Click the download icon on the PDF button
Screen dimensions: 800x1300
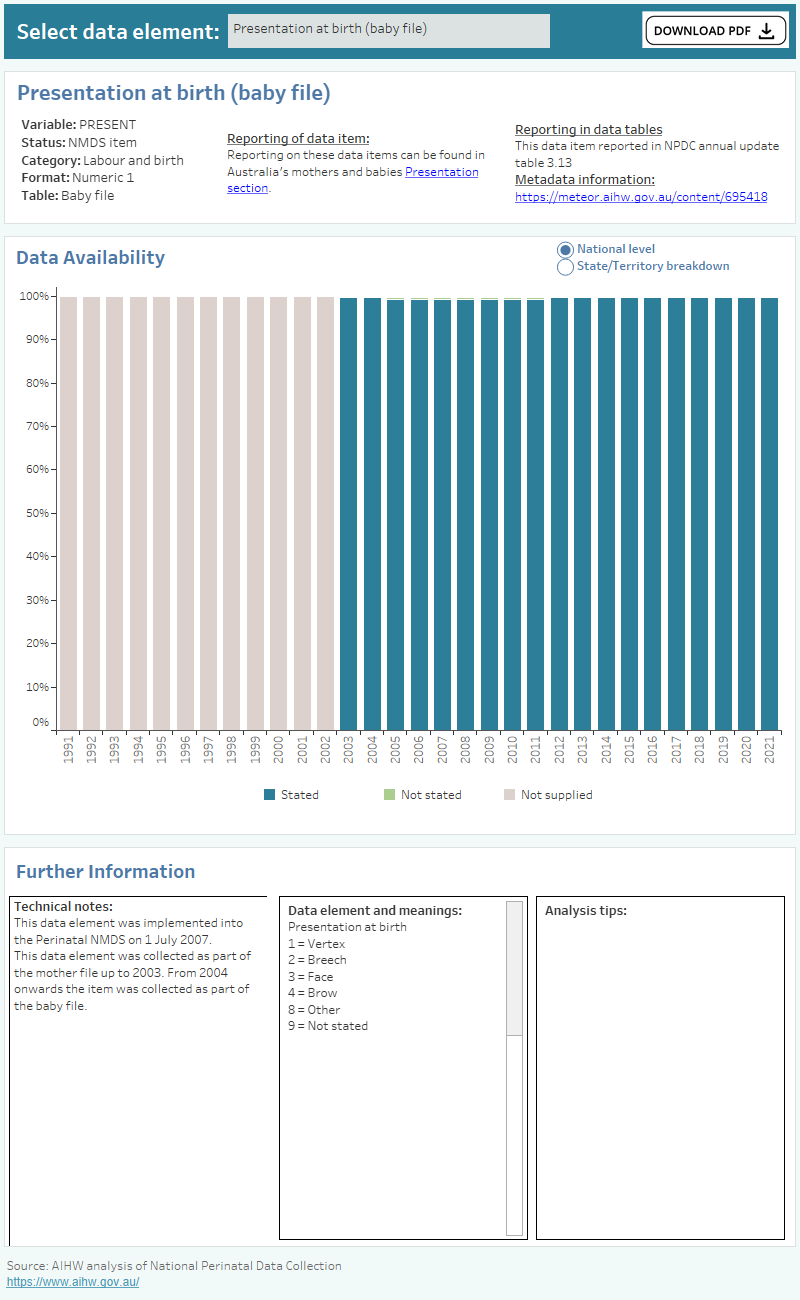[x=767, y=31]
